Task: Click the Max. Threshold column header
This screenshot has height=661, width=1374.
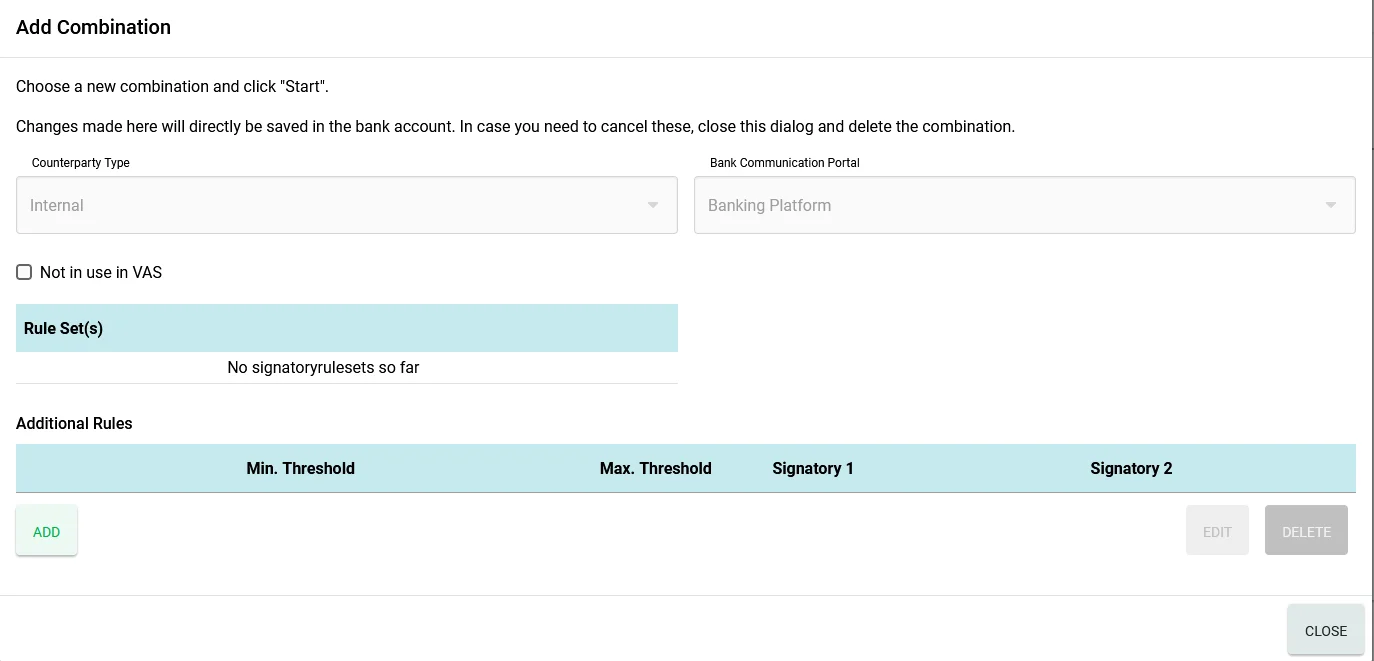Action: [656, 468]
